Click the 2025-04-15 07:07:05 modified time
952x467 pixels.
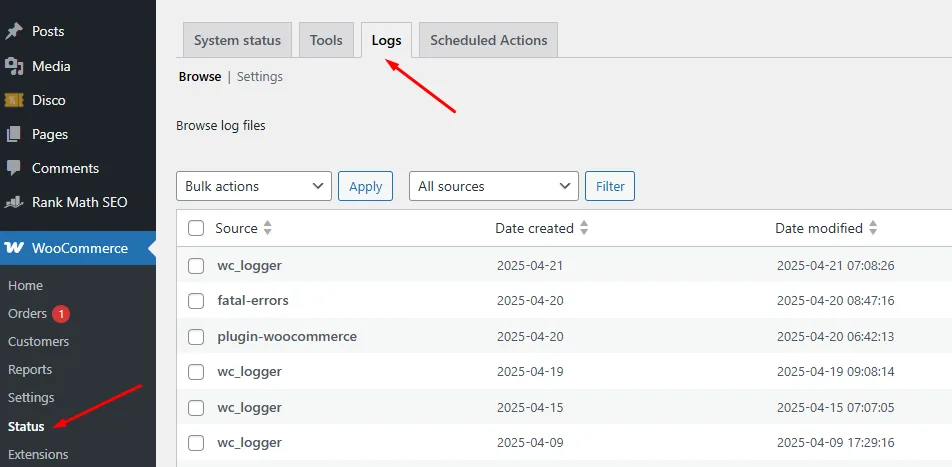[835, 407]
